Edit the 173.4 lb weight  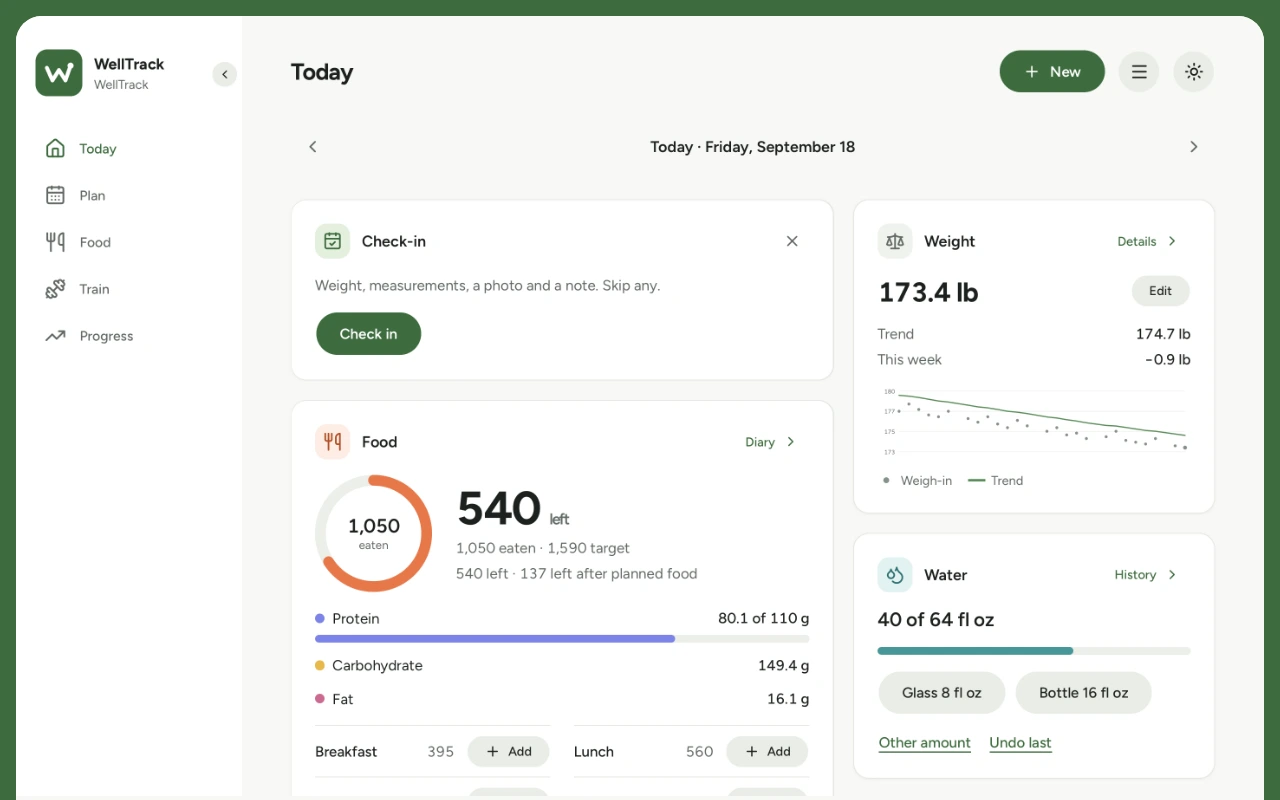click(x=1160, y=291)
